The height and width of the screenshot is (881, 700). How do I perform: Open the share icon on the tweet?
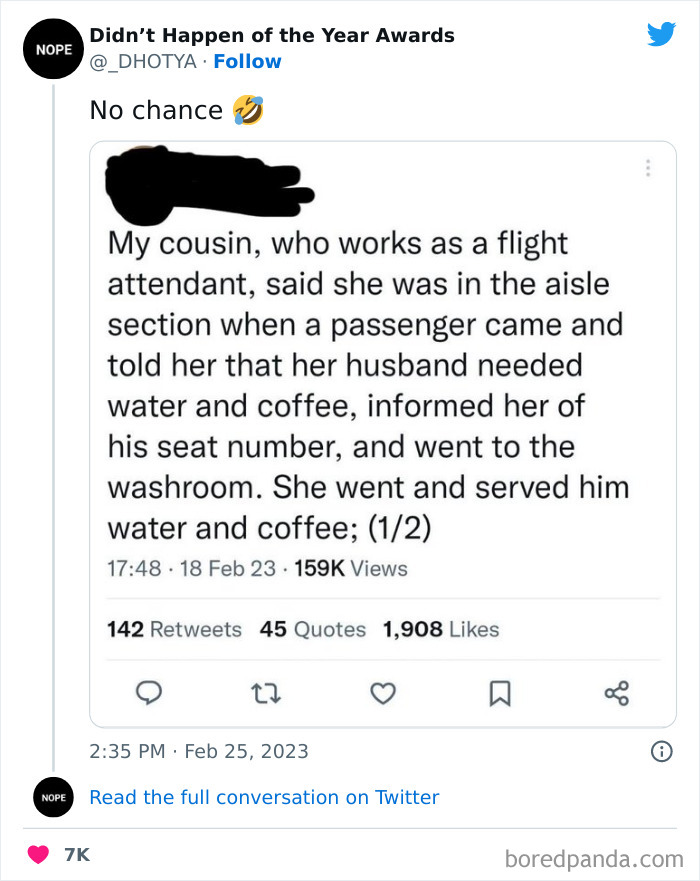(x=617, y=692)
